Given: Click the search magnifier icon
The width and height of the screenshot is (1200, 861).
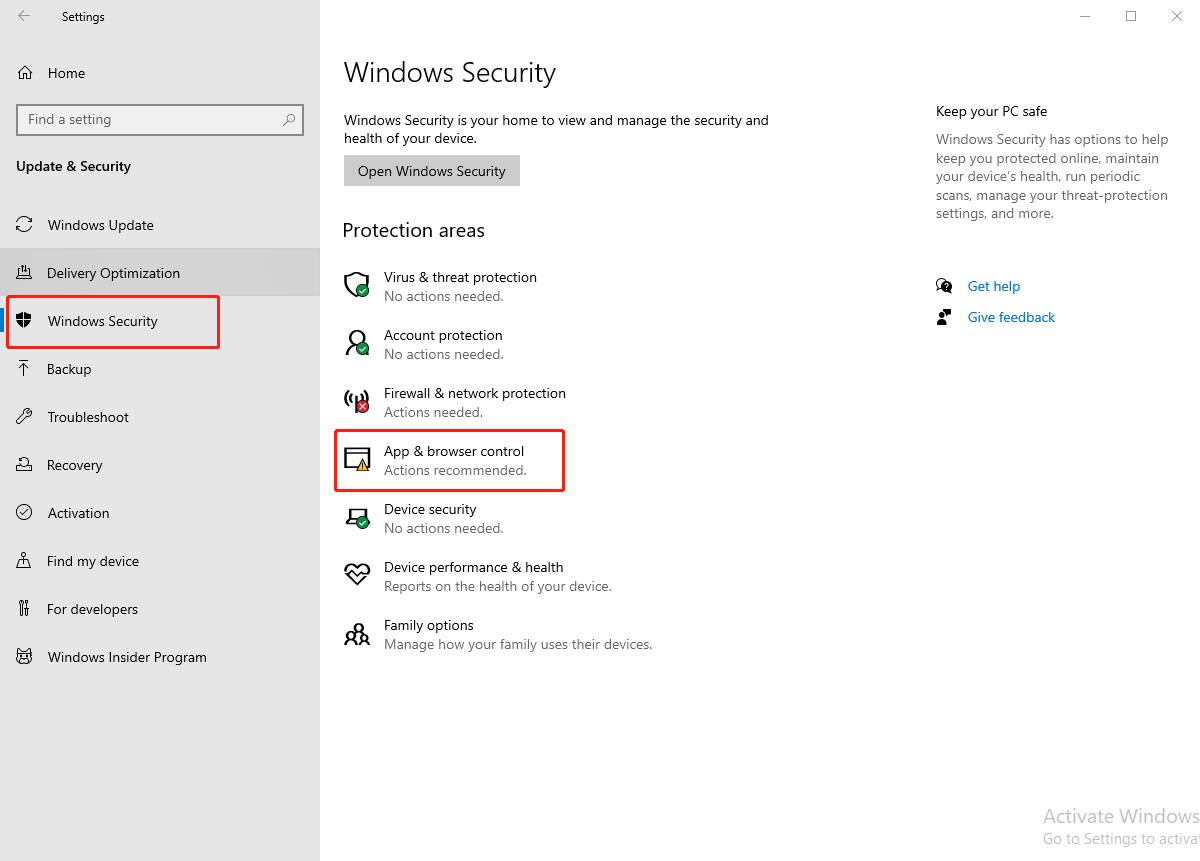Looking at the screenshot, I should [x=289, y=120].
